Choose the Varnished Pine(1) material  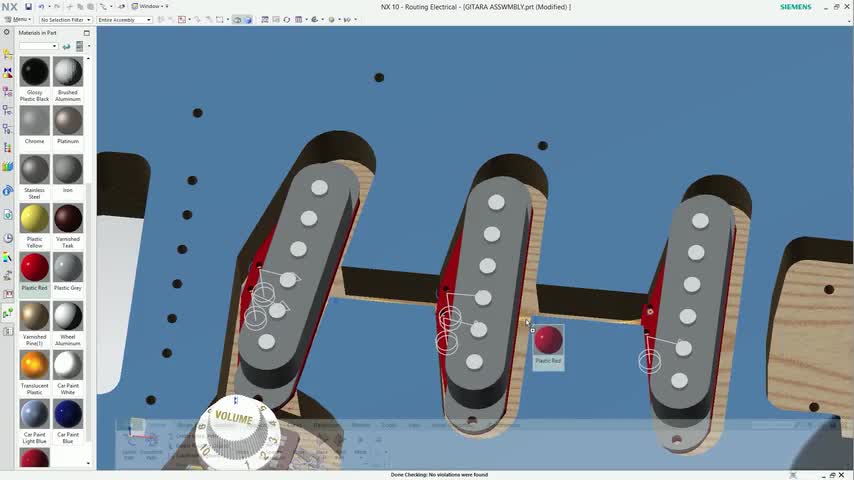(34, 324)
